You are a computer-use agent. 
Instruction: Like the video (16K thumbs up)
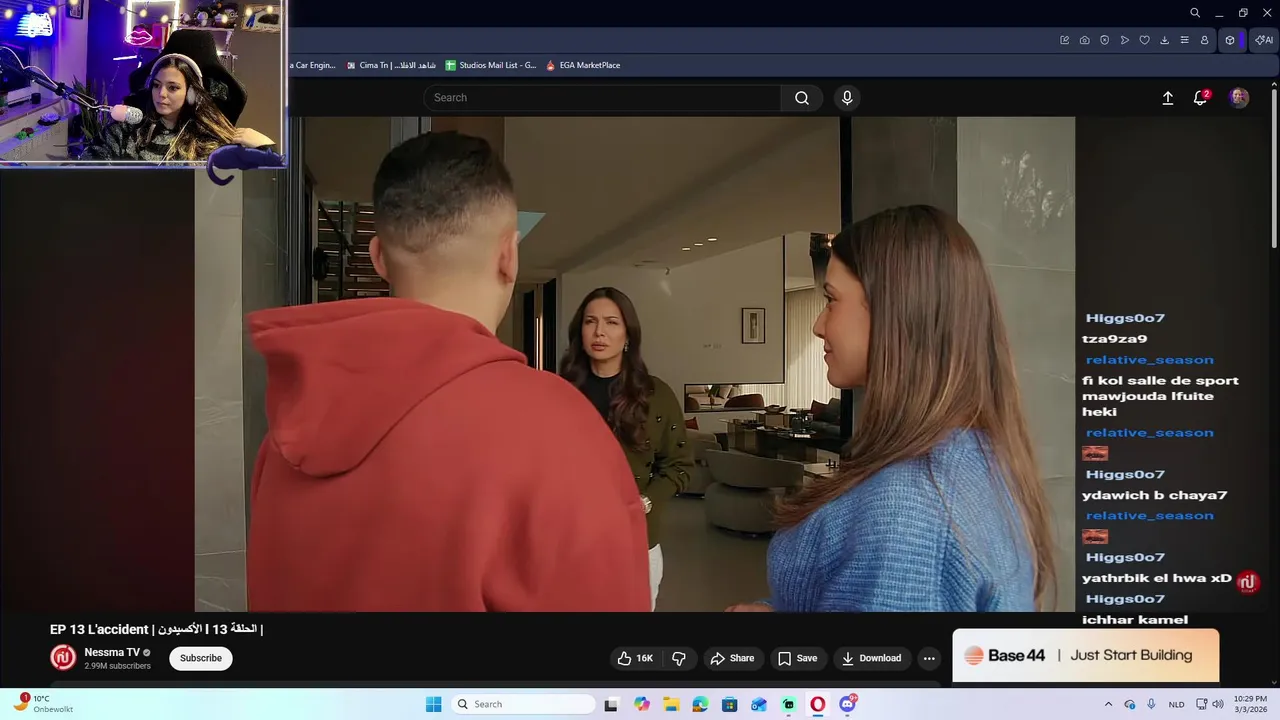coord(635,658)
